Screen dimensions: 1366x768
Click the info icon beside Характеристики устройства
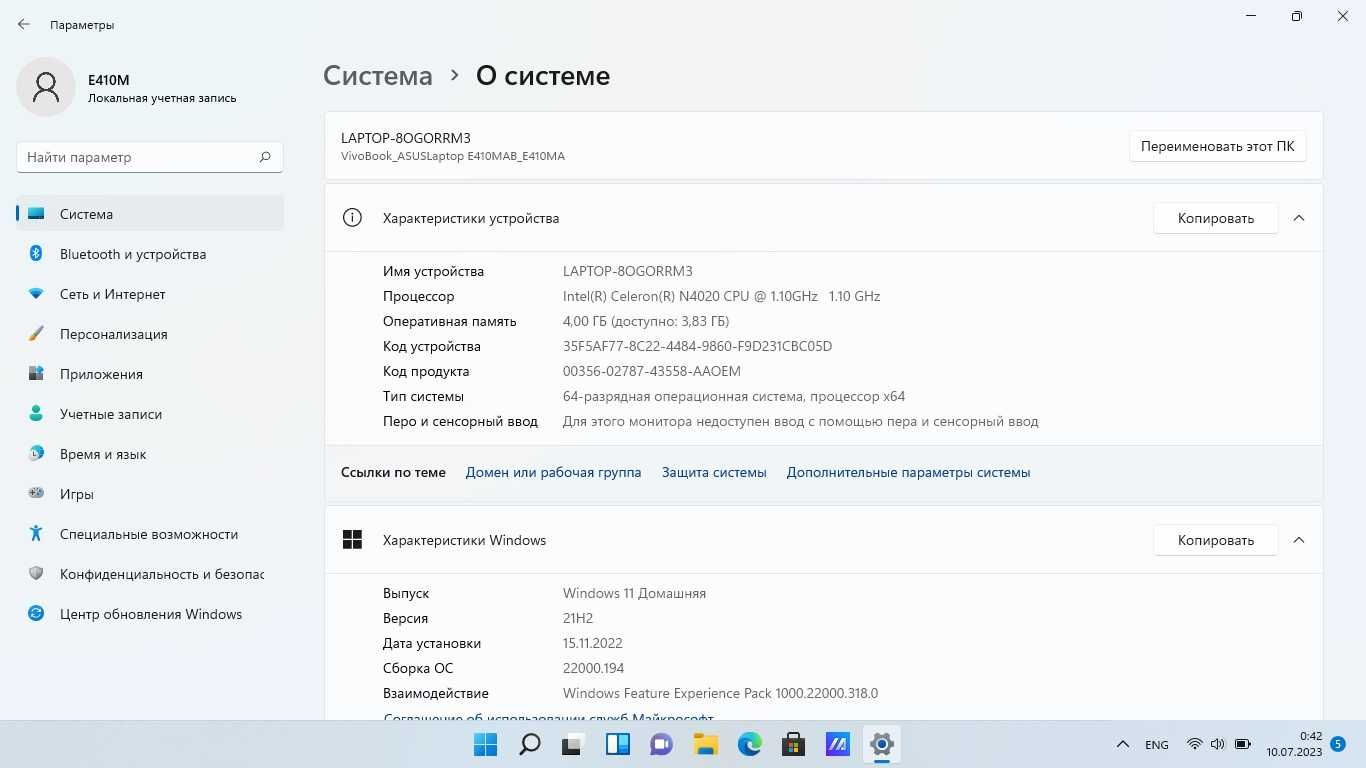pos(352,218)
